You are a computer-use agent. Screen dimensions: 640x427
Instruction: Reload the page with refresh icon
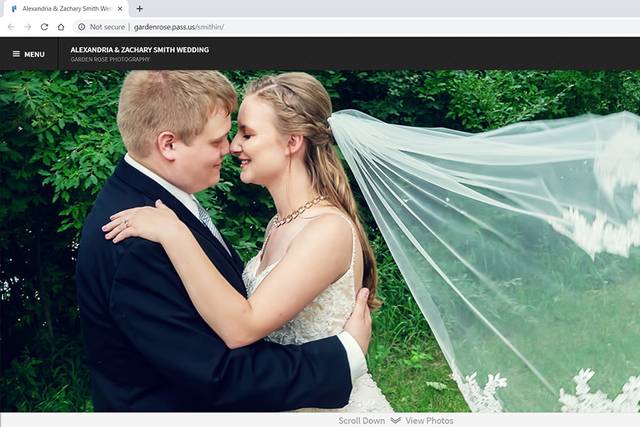coord(44,27)
